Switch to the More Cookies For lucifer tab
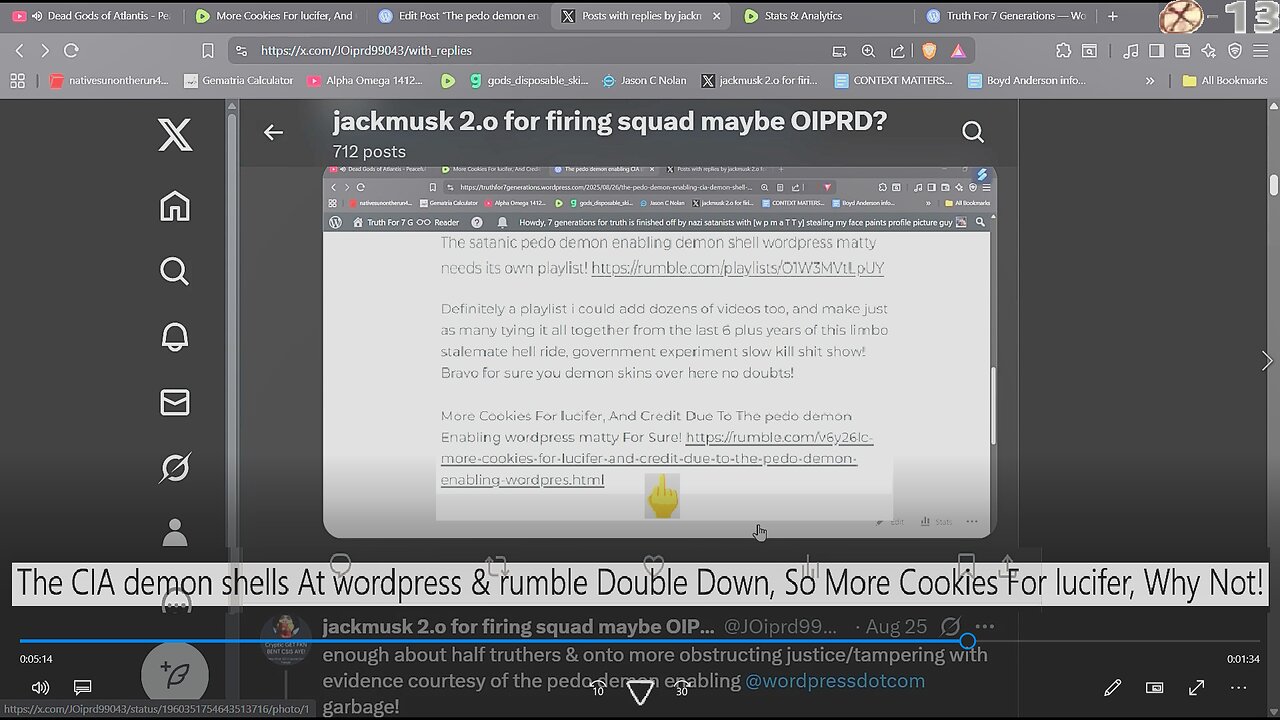The image size is (1280, 720). pos(275,16)
